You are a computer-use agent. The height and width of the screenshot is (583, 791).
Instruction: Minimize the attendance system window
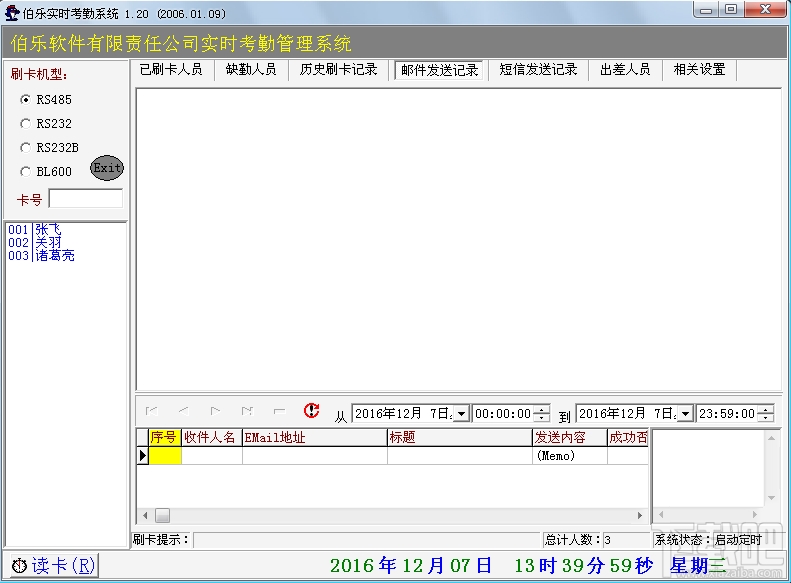(x=706, y=10)
